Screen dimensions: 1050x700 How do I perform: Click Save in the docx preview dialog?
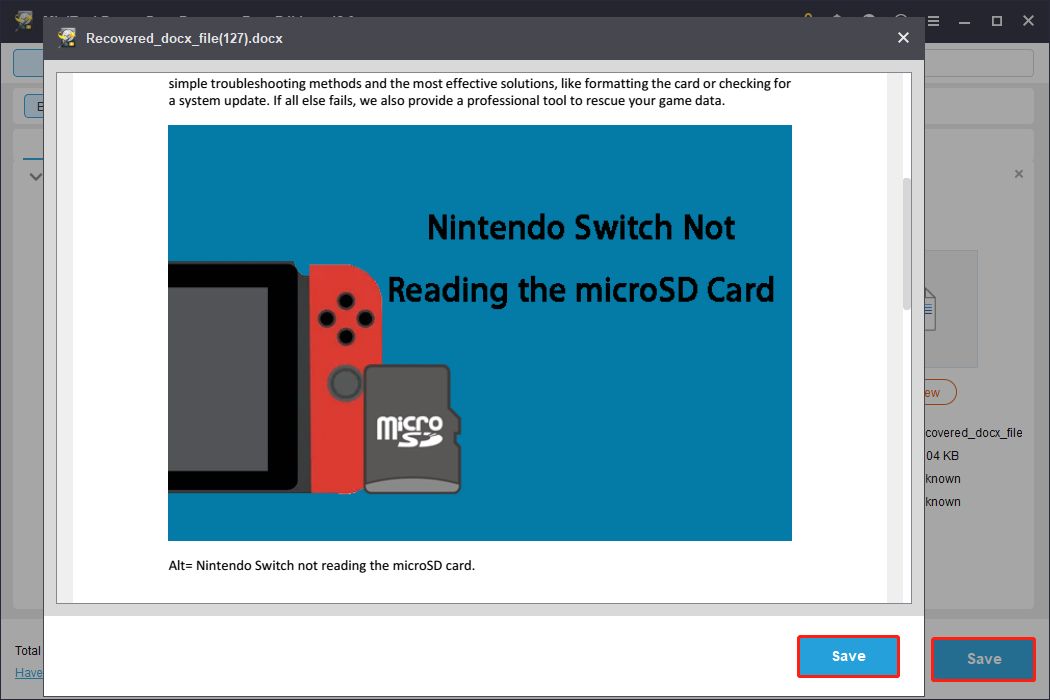(848, 656)
